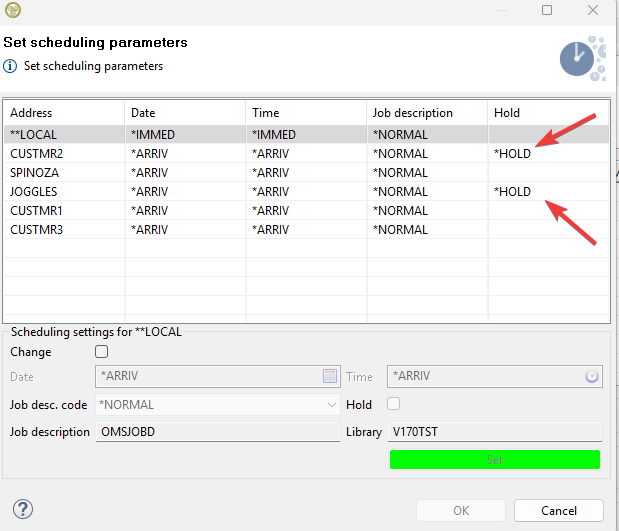
Task: Expand the Job desc. code dropdown
Action: click(x=331, y=405)
